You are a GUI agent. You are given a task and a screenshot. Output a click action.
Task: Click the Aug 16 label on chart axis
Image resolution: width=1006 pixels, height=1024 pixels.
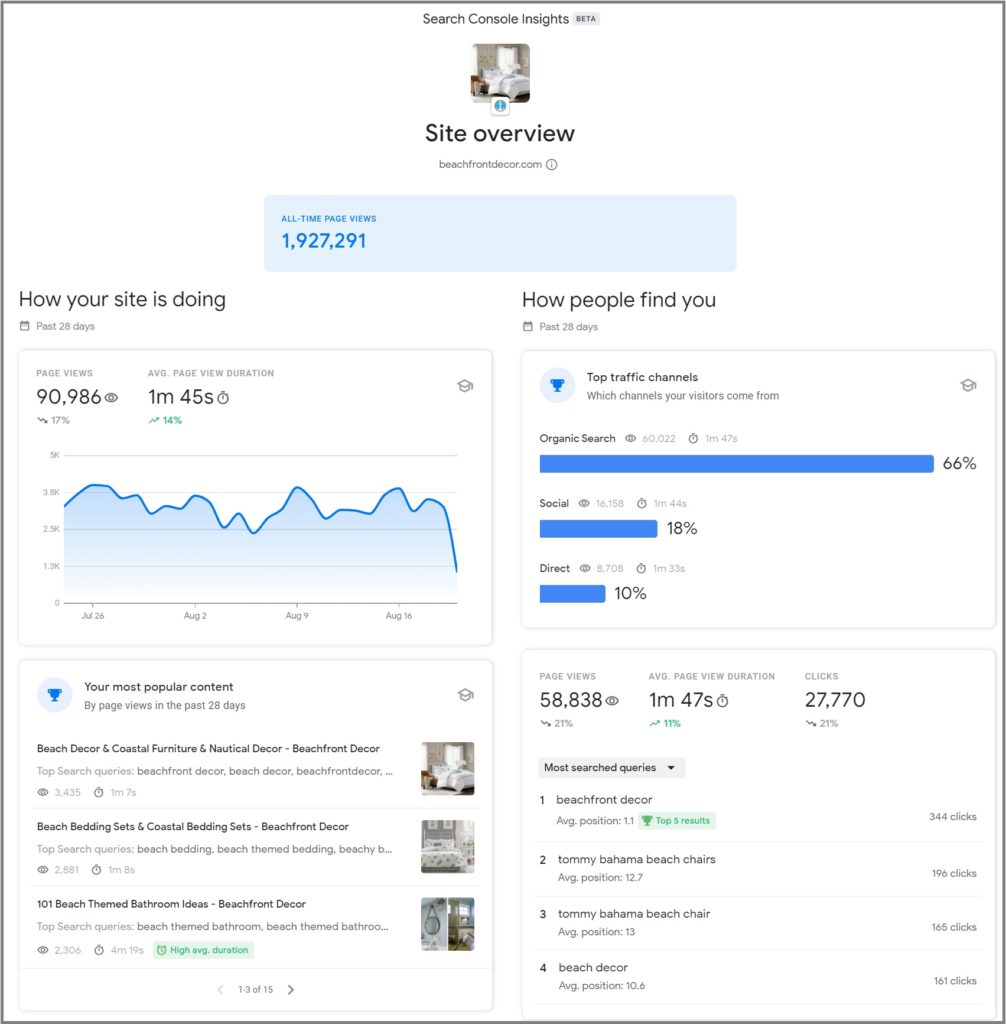(398, 616)
